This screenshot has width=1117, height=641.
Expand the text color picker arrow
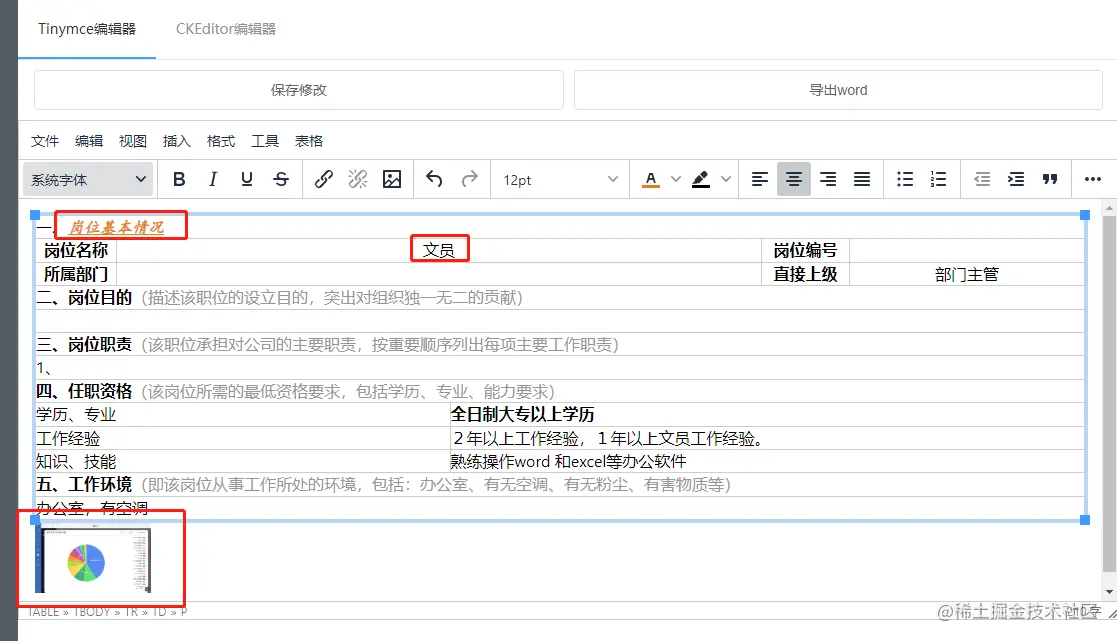674,179
